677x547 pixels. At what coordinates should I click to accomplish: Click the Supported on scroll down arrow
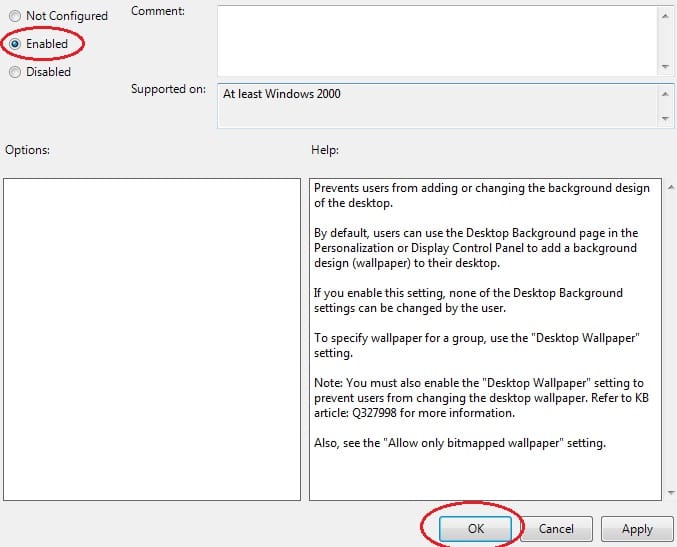[665, 118]
